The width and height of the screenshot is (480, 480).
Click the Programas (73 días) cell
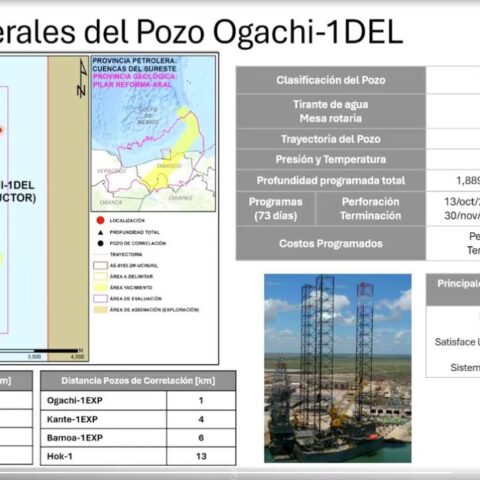click(276, 209)
